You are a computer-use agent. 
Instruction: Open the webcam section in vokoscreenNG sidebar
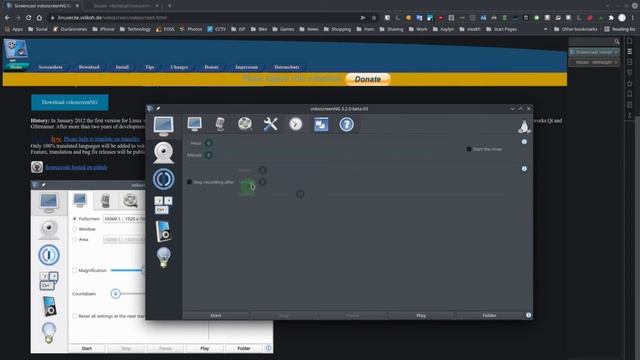tap(163, 153)
